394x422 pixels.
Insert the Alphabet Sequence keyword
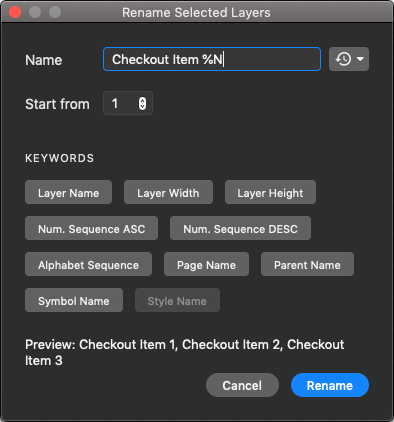[88, 264]
